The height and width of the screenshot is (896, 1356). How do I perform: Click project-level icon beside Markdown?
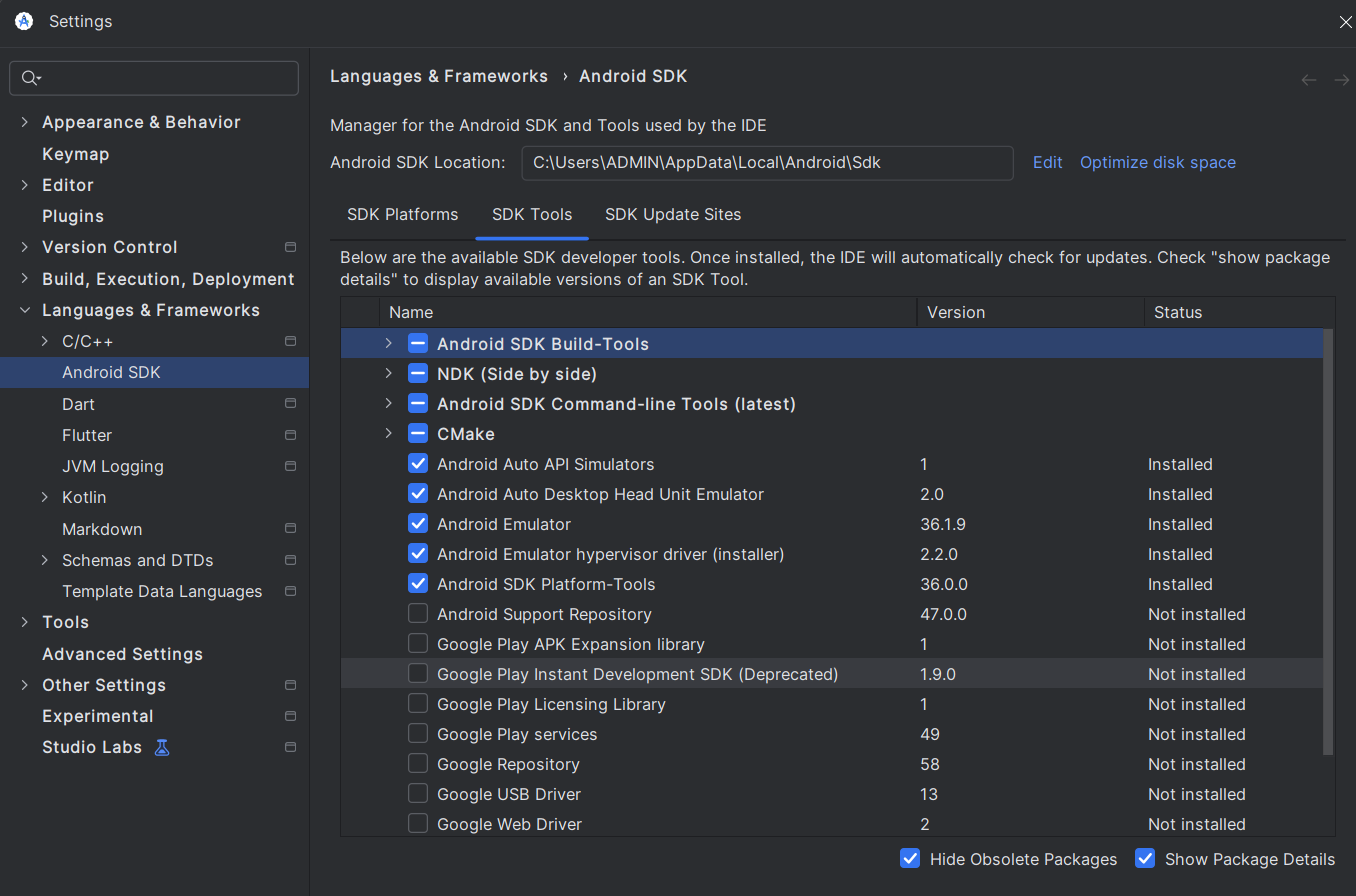[x=290, y=529]
